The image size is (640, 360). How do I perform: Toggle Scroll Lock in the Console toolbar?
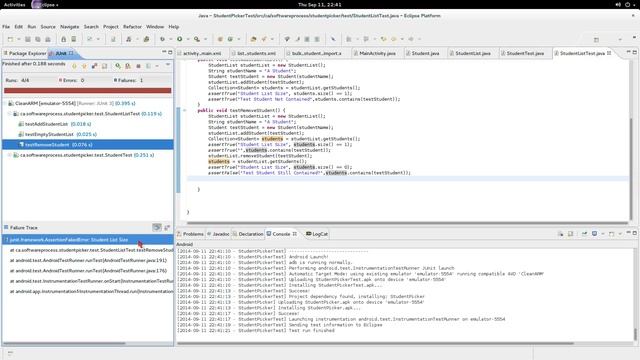(x=571, y=234)
